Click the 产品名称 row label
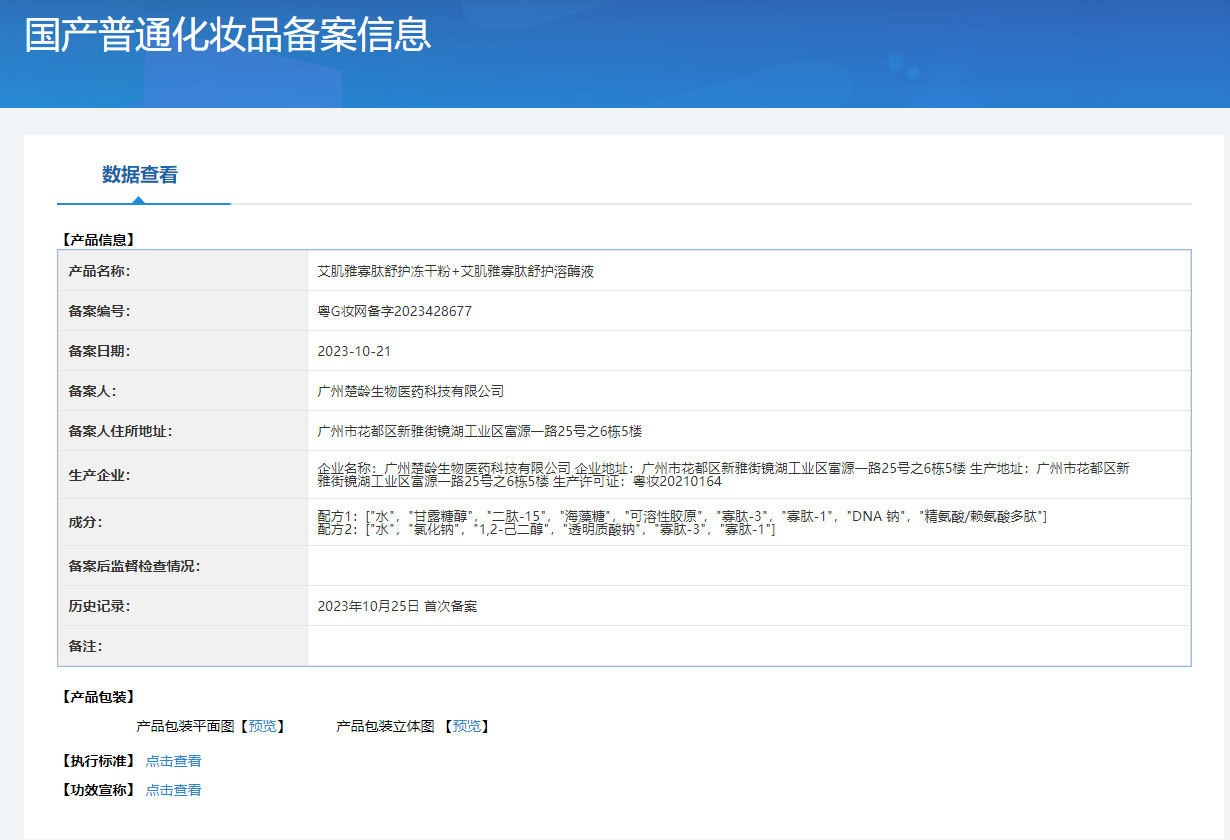The height and width of the screenshot is (840, 1230). (x=99, y=271)
